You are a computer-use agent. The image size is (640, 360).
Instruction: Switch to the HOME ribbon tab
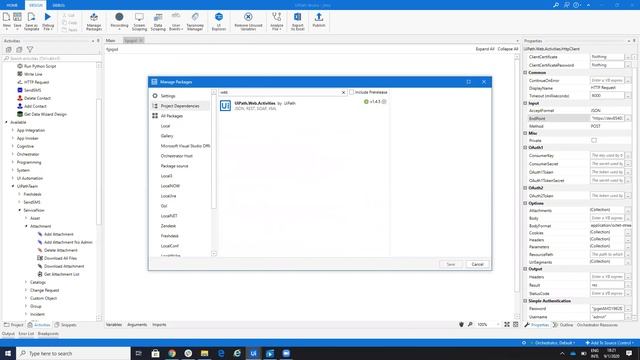click(12, 5)
